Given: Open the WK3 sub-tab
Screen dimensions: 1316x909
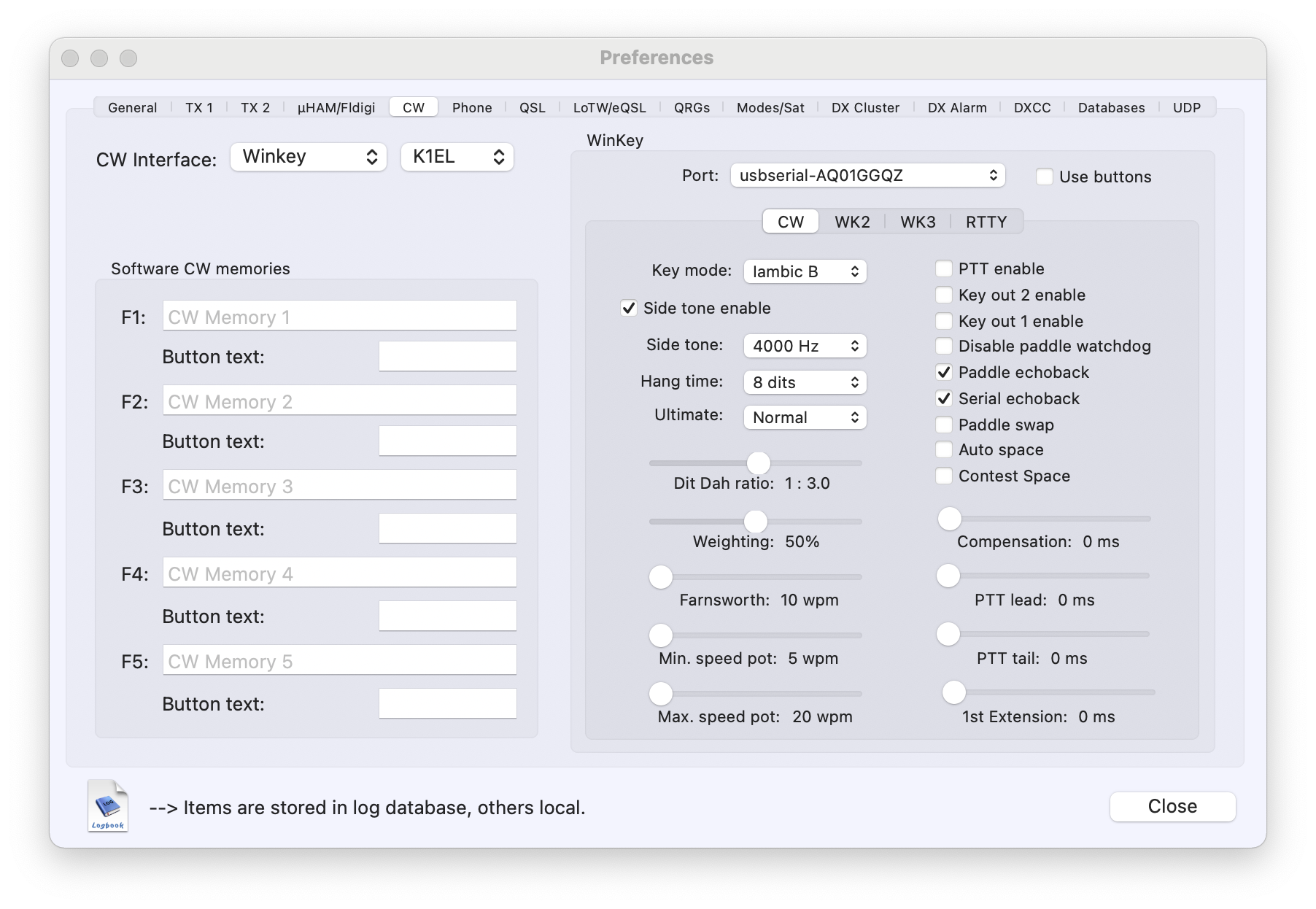Looking at the screenshot, I should pos(918,223).
